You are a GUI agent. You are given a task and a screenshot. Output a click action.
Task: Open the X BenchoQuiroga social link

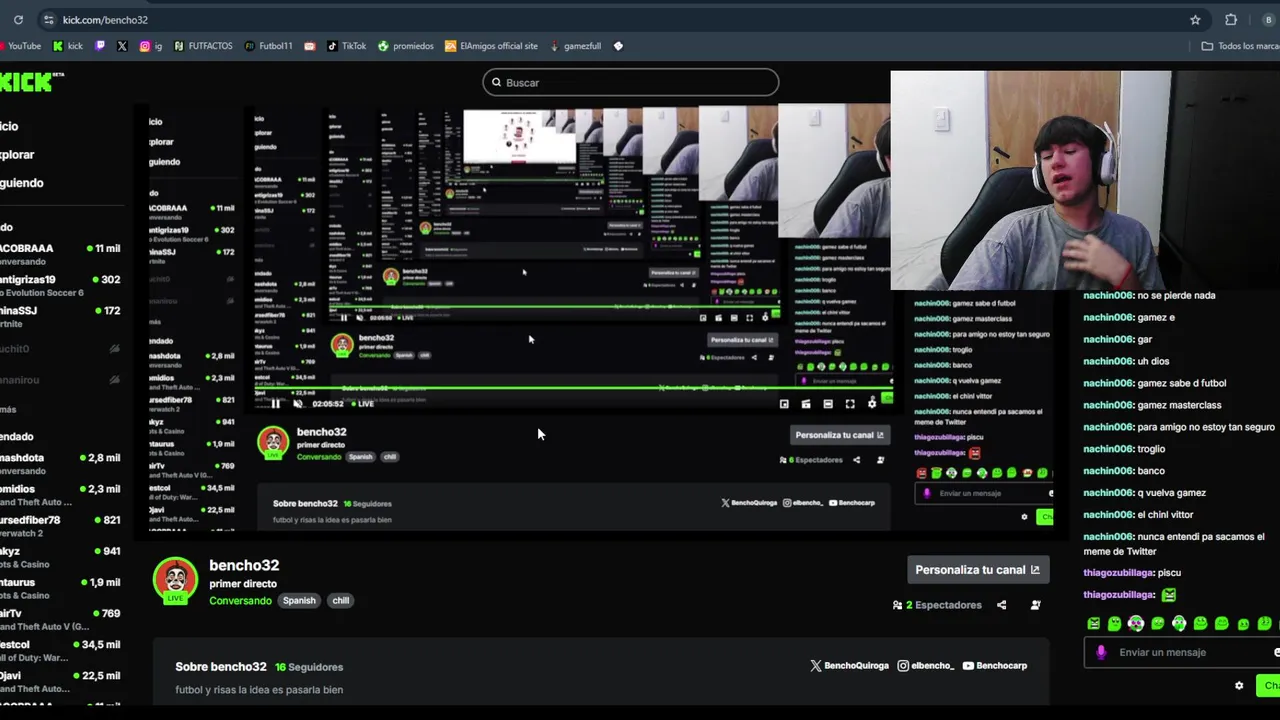849,666
